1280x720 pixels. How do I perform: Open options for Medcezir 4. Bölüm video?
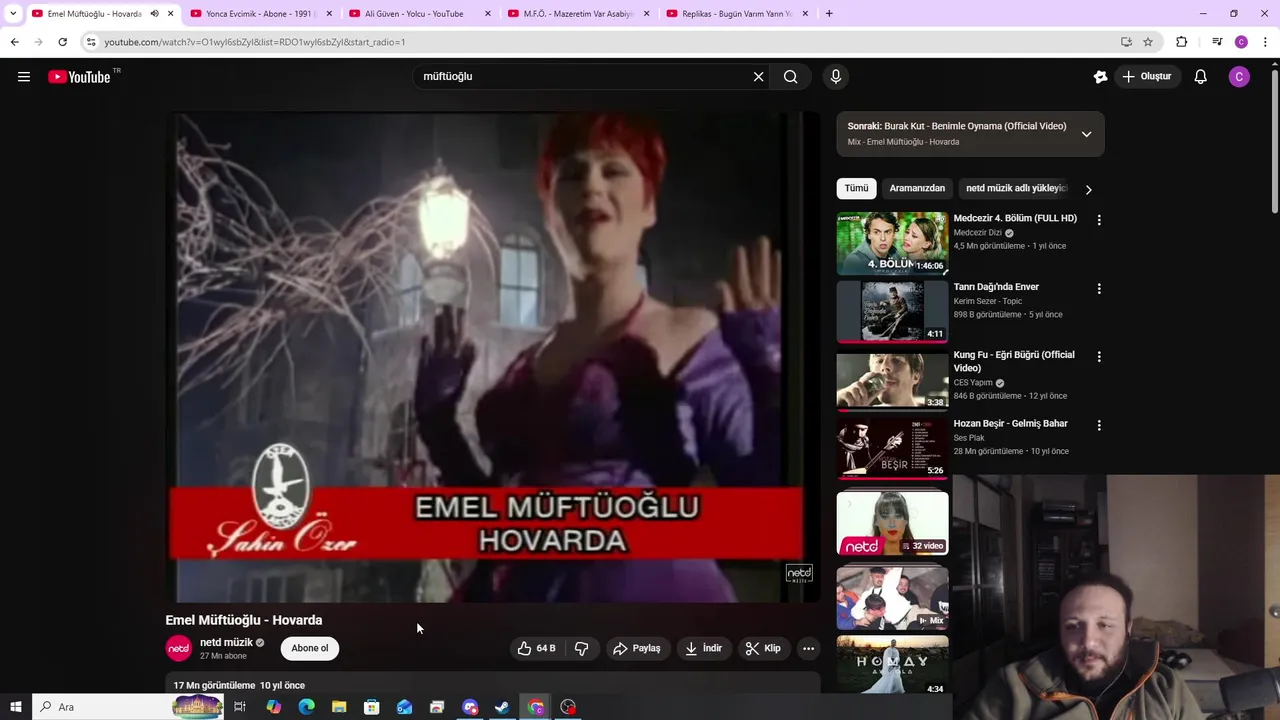[1099, 220]
